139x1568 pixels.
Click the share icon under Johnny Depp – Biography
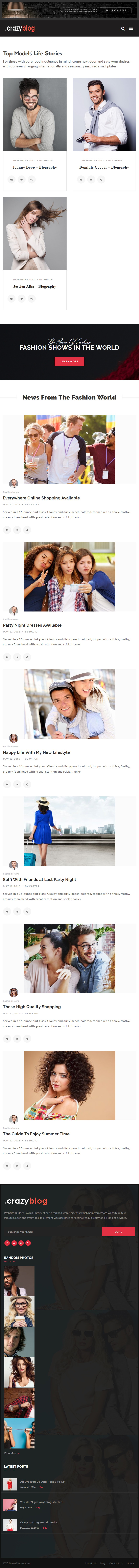[31, 179]
